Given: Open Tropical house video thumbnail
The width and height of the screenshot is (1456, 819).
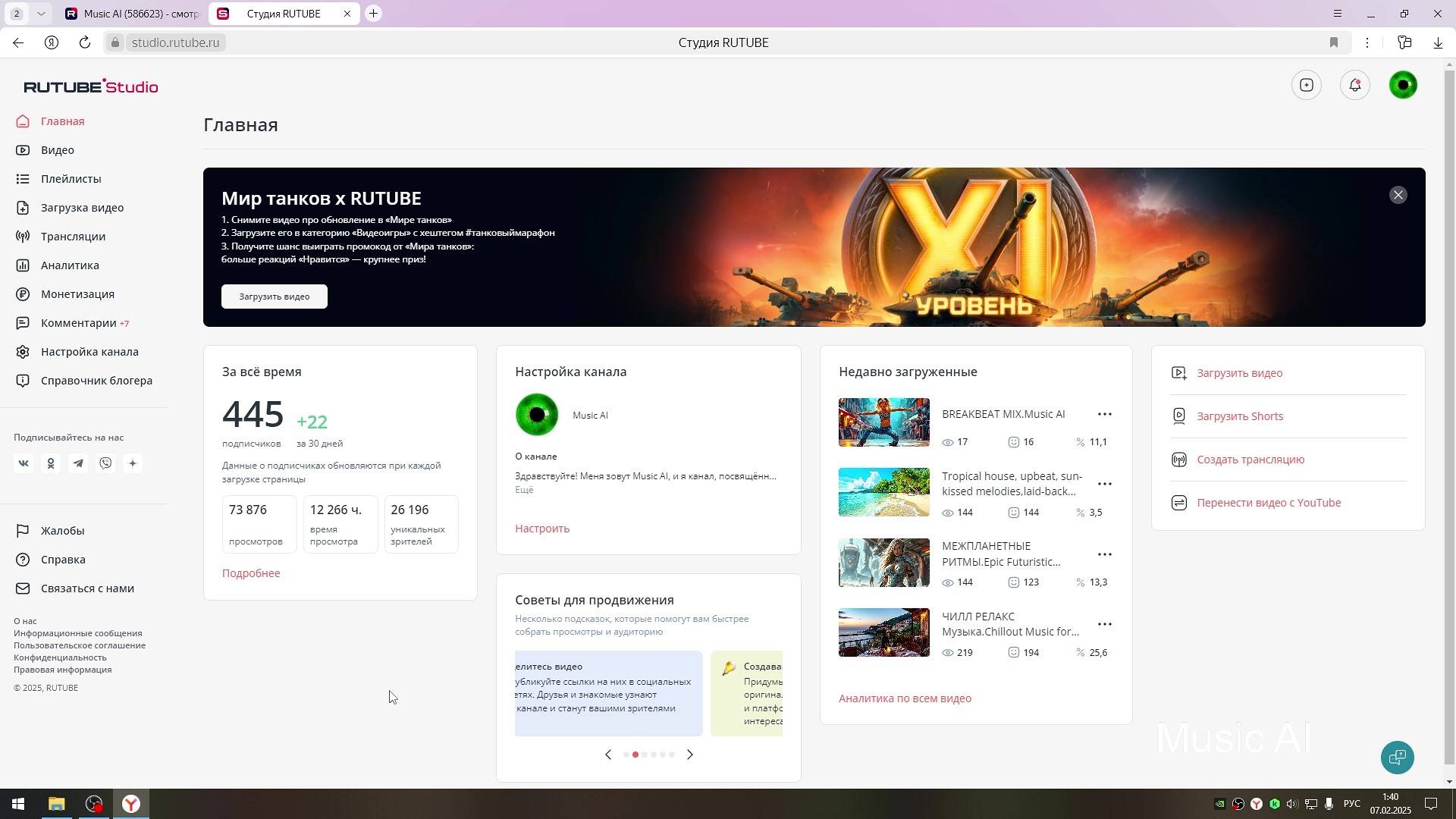Looking at the screenshot, I should click(883, 492).
